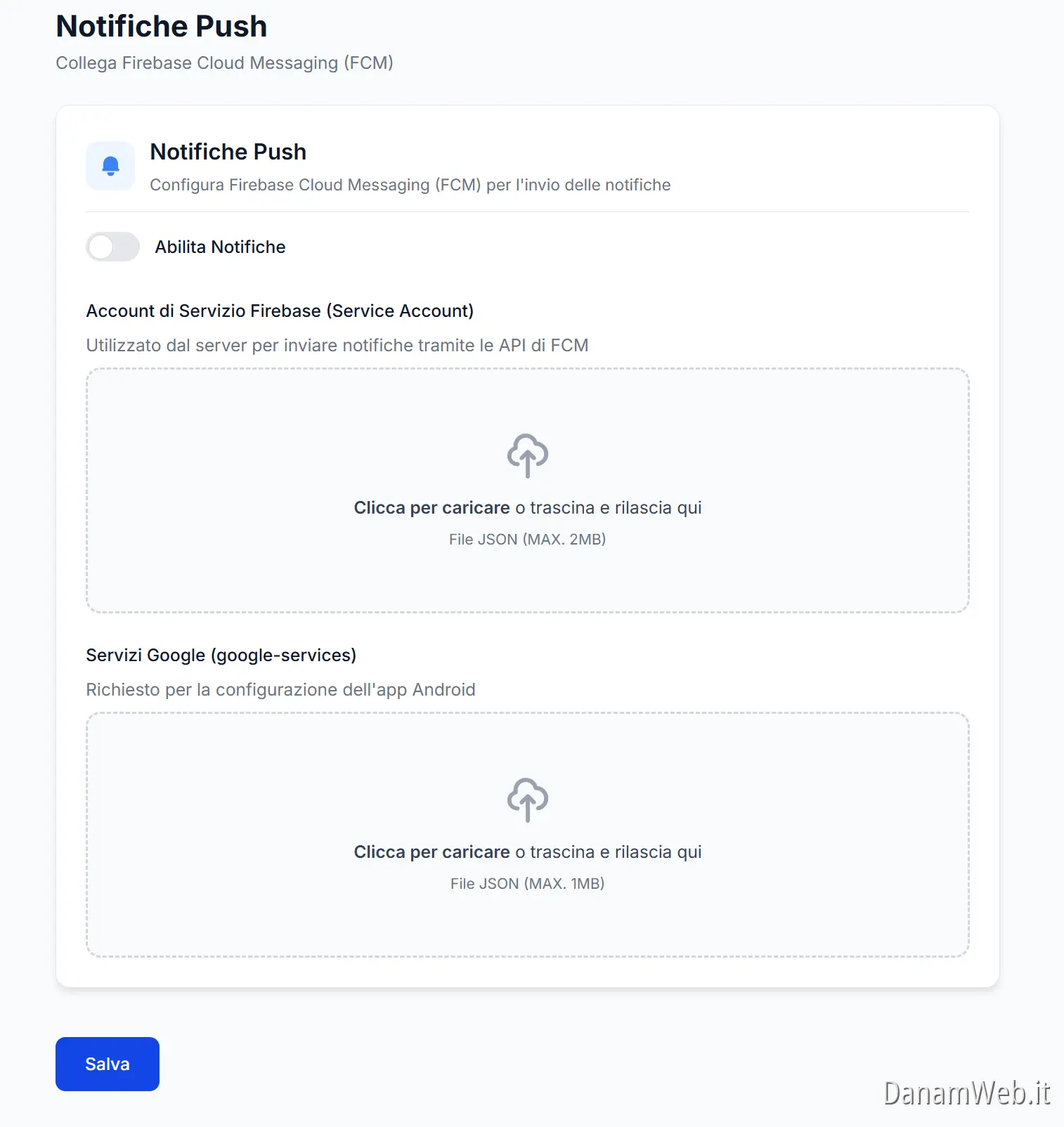This screenshot has width=1064, height=1127.
Task: Click the File JSON MAX 1MB hint text
Action: click(527, 883)
